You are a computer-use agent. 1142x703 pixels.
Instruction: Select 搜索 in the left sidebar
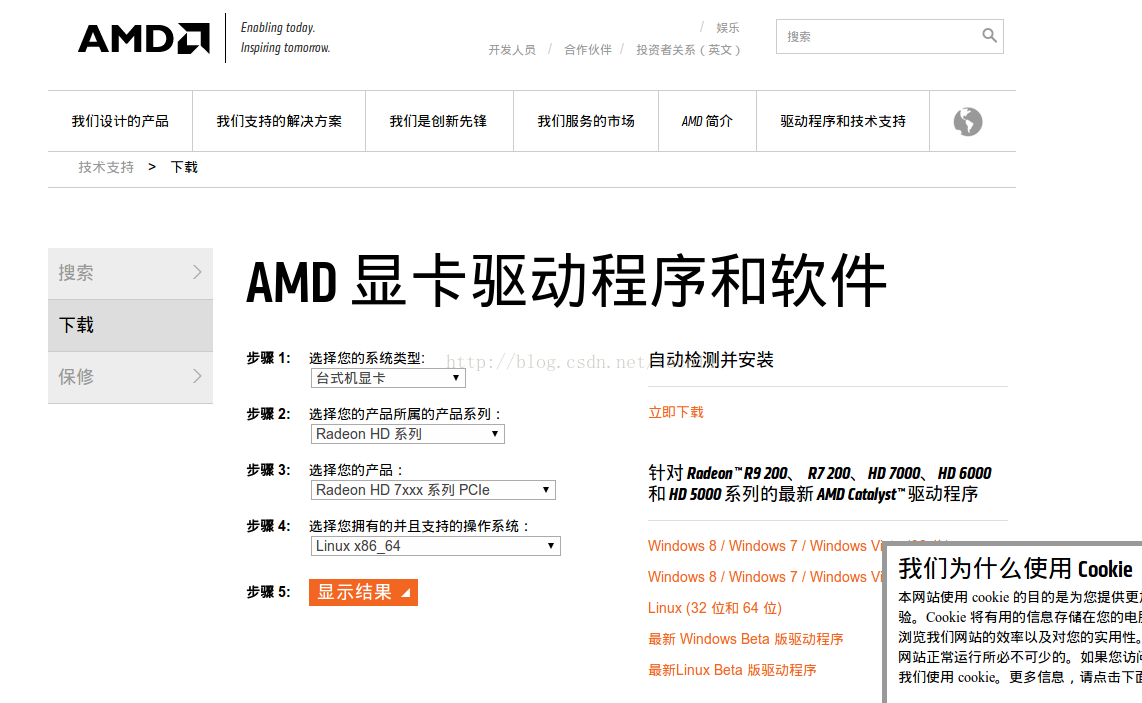point(130,273)
